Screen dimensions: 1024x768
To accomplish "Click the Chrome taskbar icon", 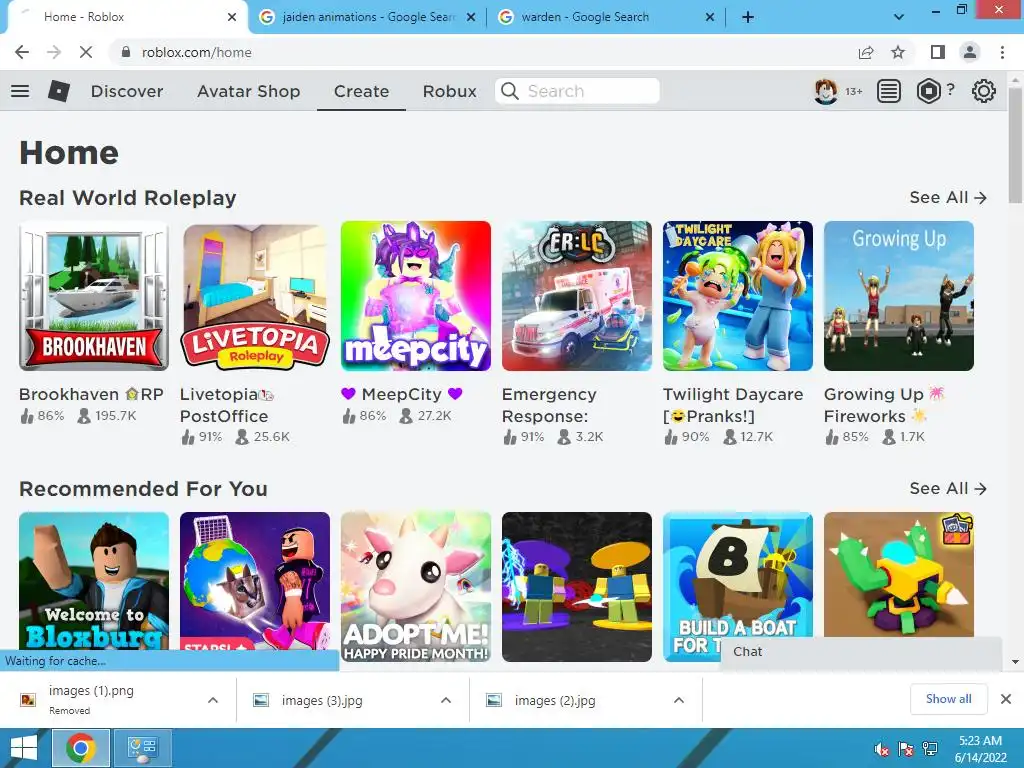I will click(x=80, y=748).
